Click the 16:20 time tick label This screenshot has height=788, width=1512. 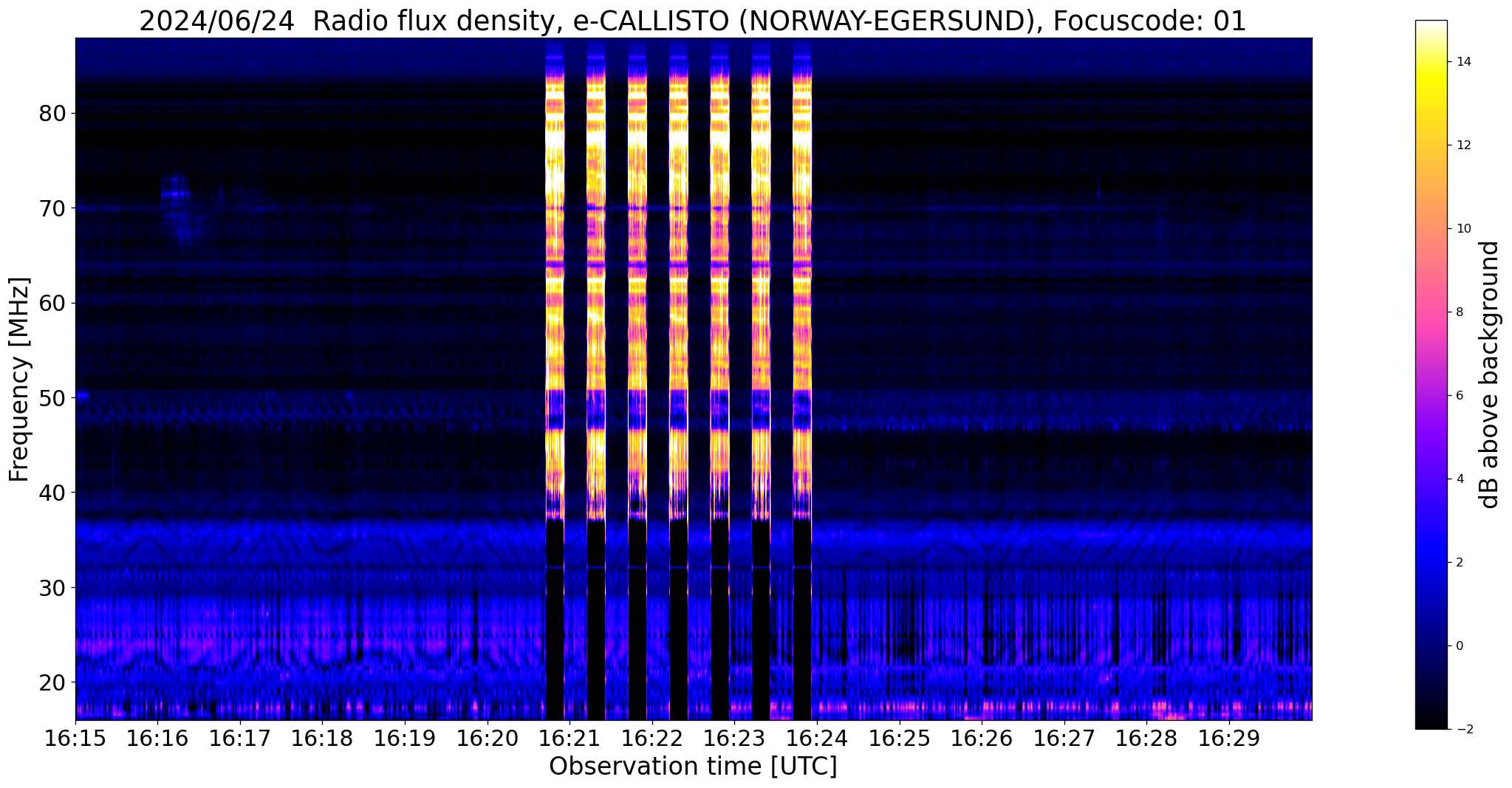click(x=488, y=738)
